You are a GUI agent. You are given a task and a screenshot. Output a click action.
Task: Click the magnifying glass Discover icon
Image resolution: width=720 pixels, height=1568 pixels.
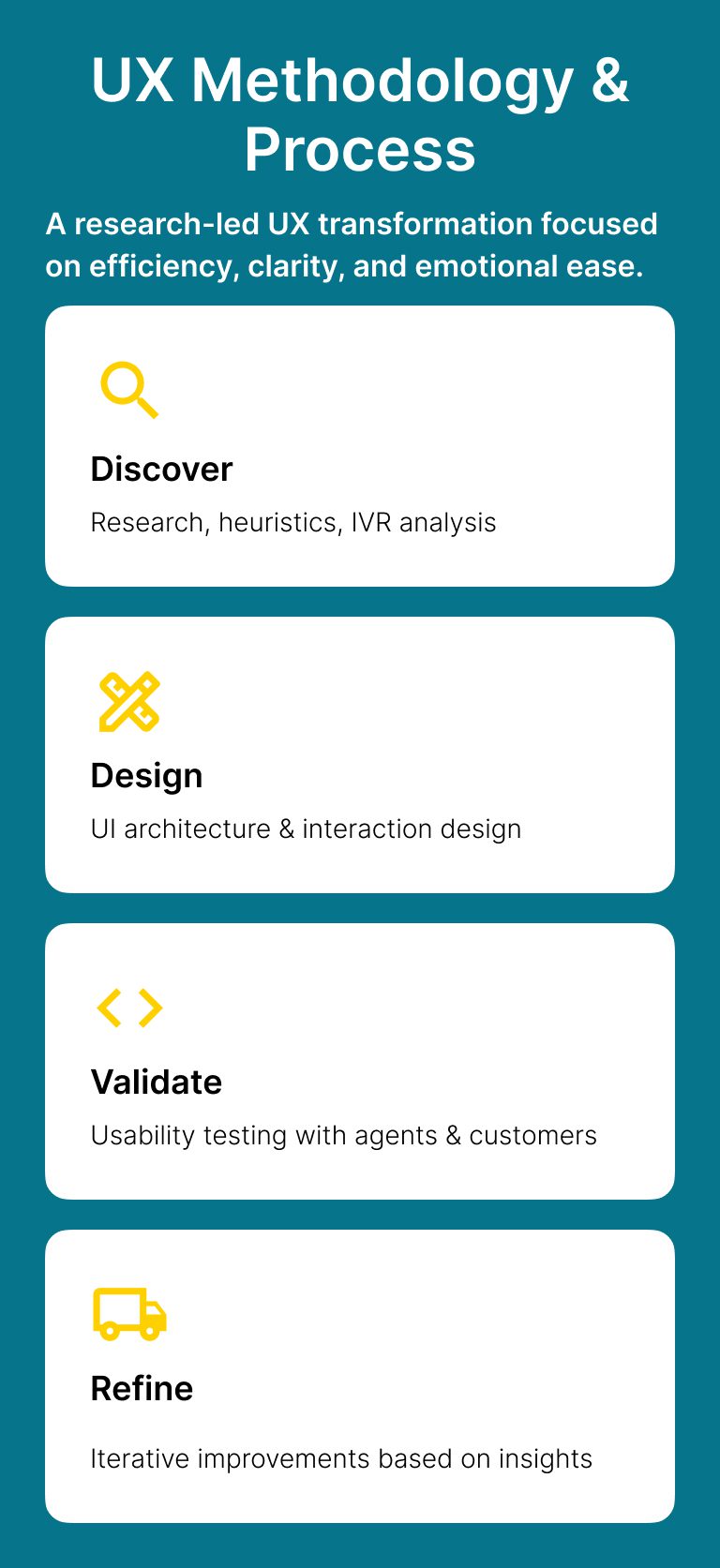pyautogui.click(x=129, y=389)
